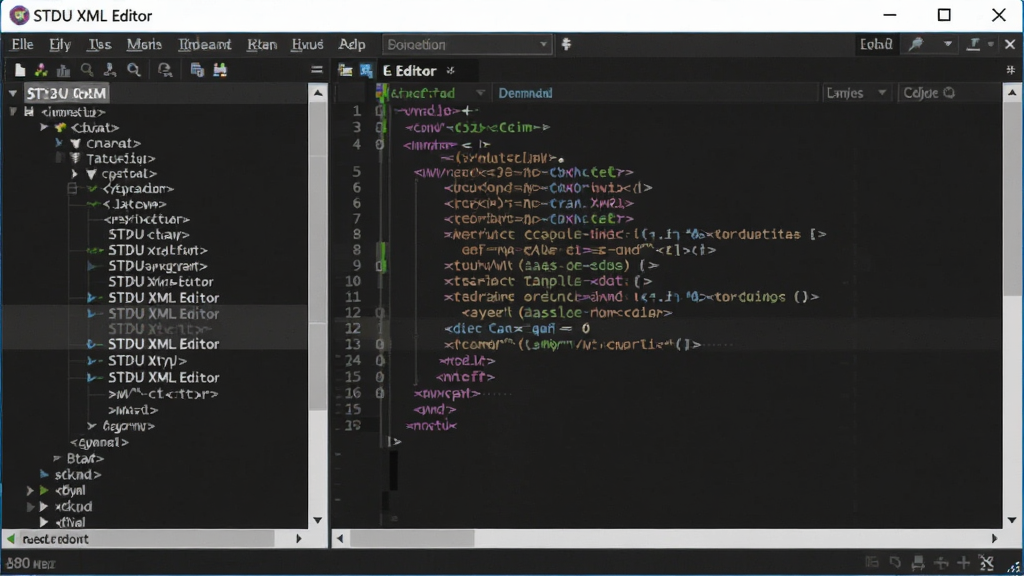Click the pin icon beside the menu bar combo box
Screen dimensions: 1024x576
point(566,44)
